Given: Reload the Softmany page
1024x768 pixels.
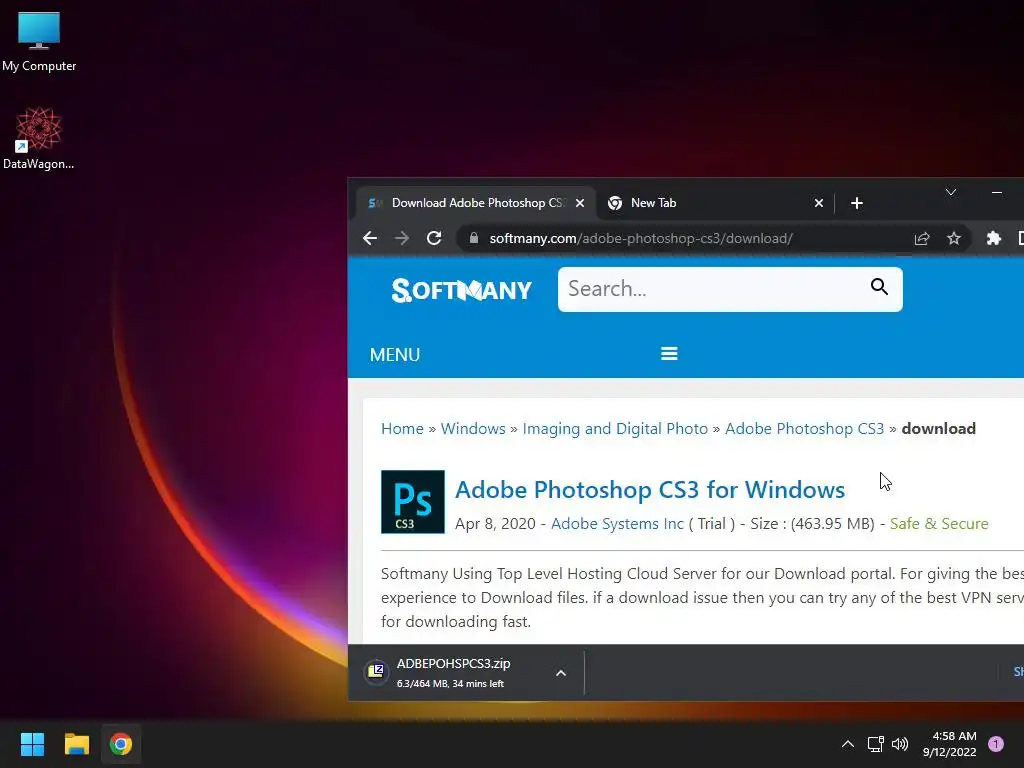Looking at the screenshot, I should (x=434, y=238).
